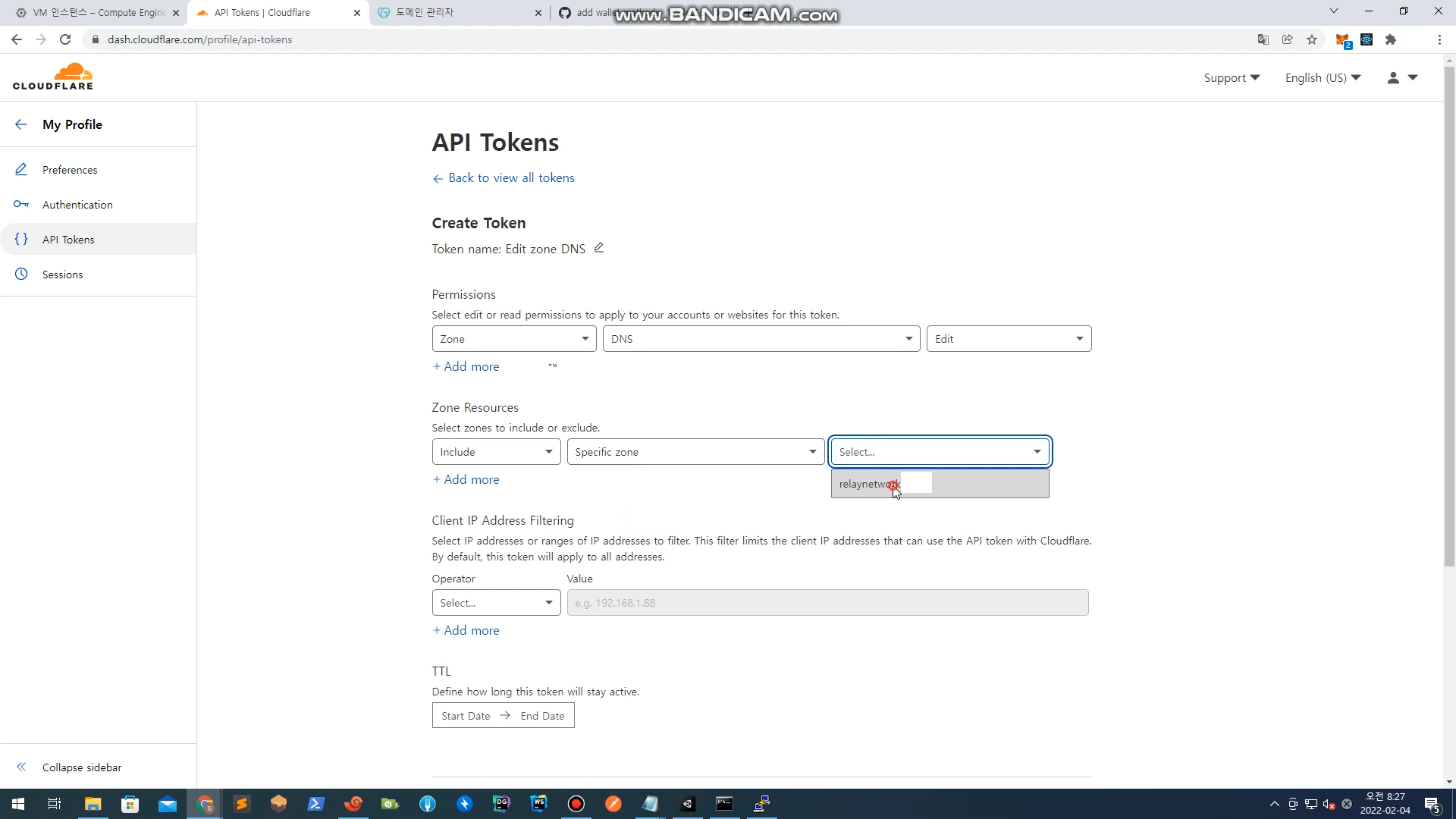Open the Include zone resources dropdown
1456x819 pixels.
click(496, 452)
